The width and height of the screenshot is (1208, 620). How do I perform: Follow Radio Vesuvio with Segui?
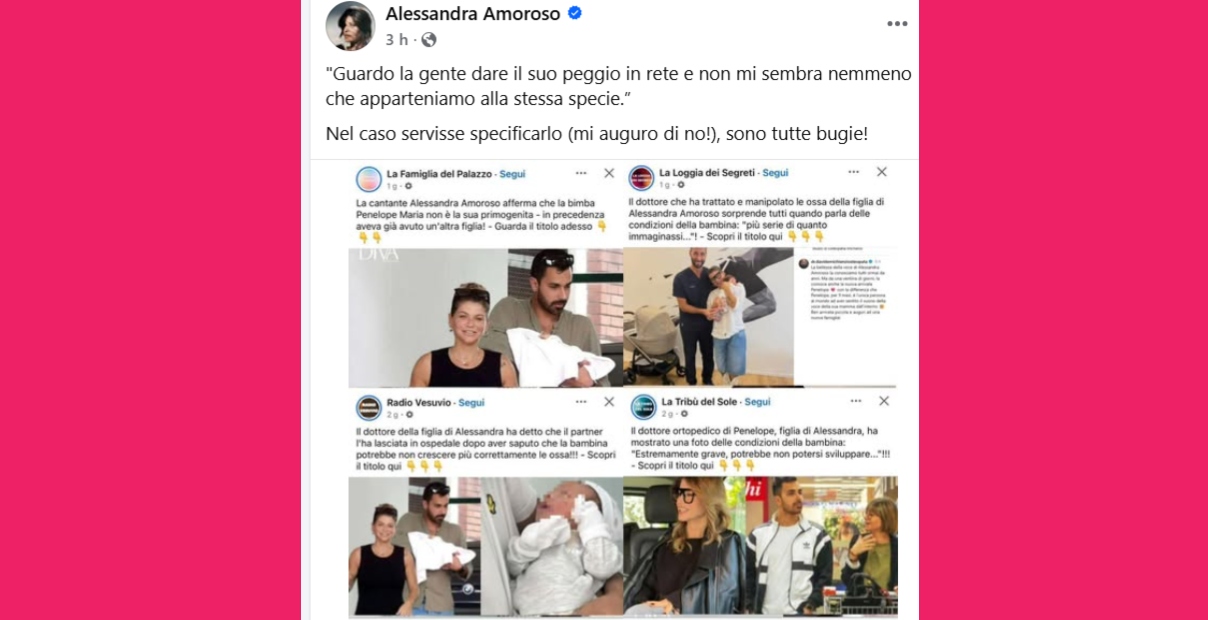click(x=471, y=403)
